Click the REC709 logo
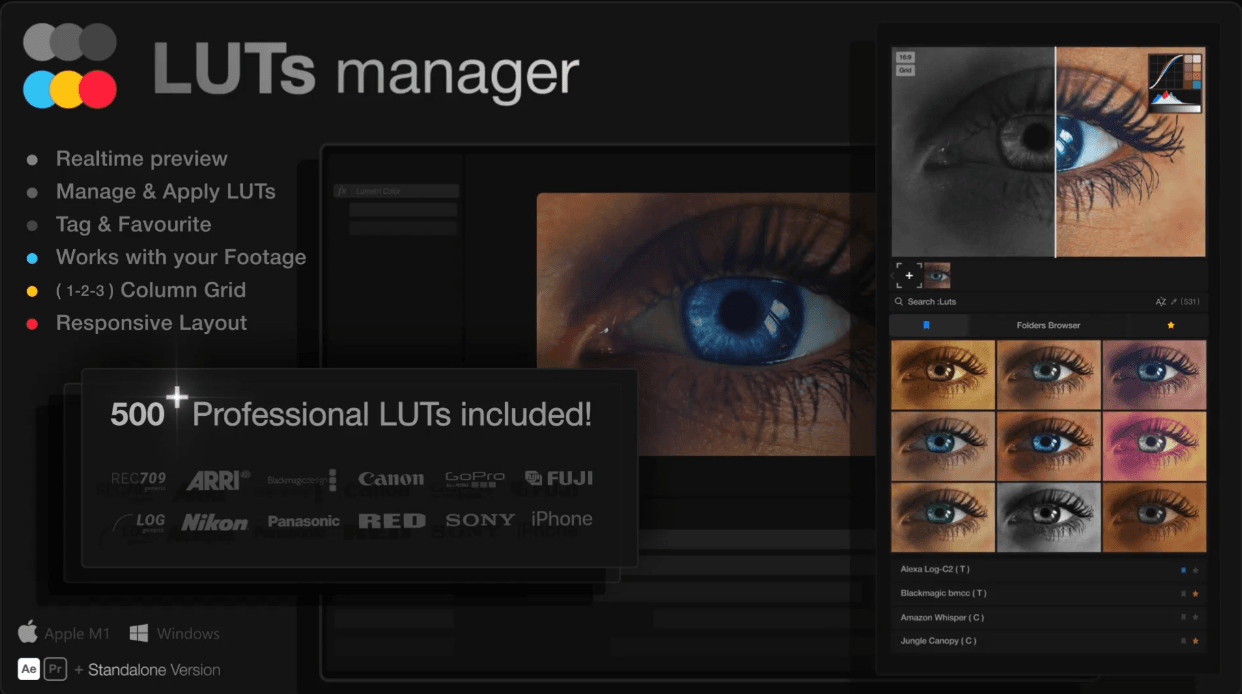Viewport: 1242px width, 694px height. 139,481
